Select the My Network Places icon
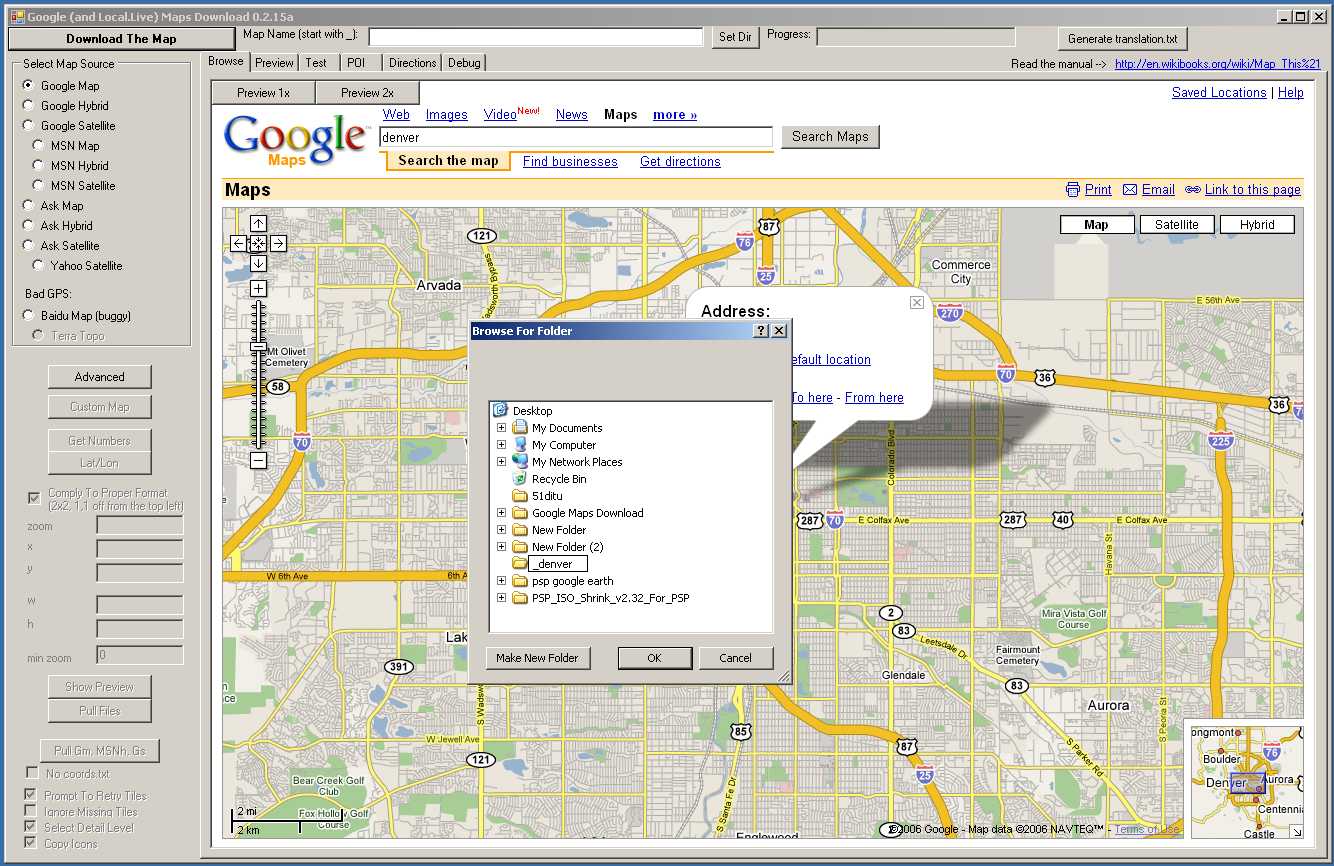 coord(520,462)
